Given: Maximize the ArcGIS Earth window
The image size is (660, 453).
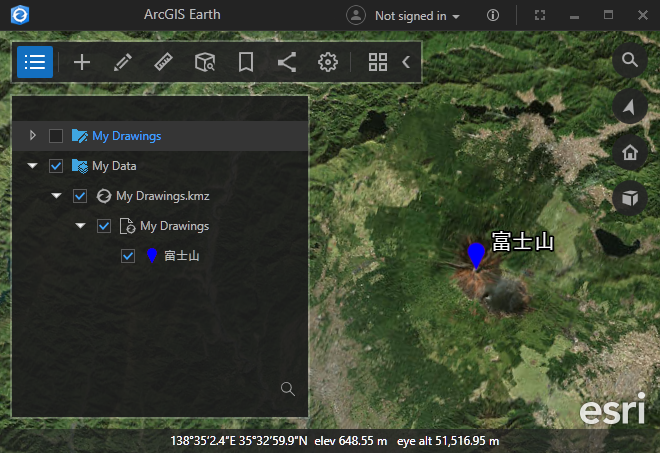Looking at the screenshot, I should [x=608, y=16].
